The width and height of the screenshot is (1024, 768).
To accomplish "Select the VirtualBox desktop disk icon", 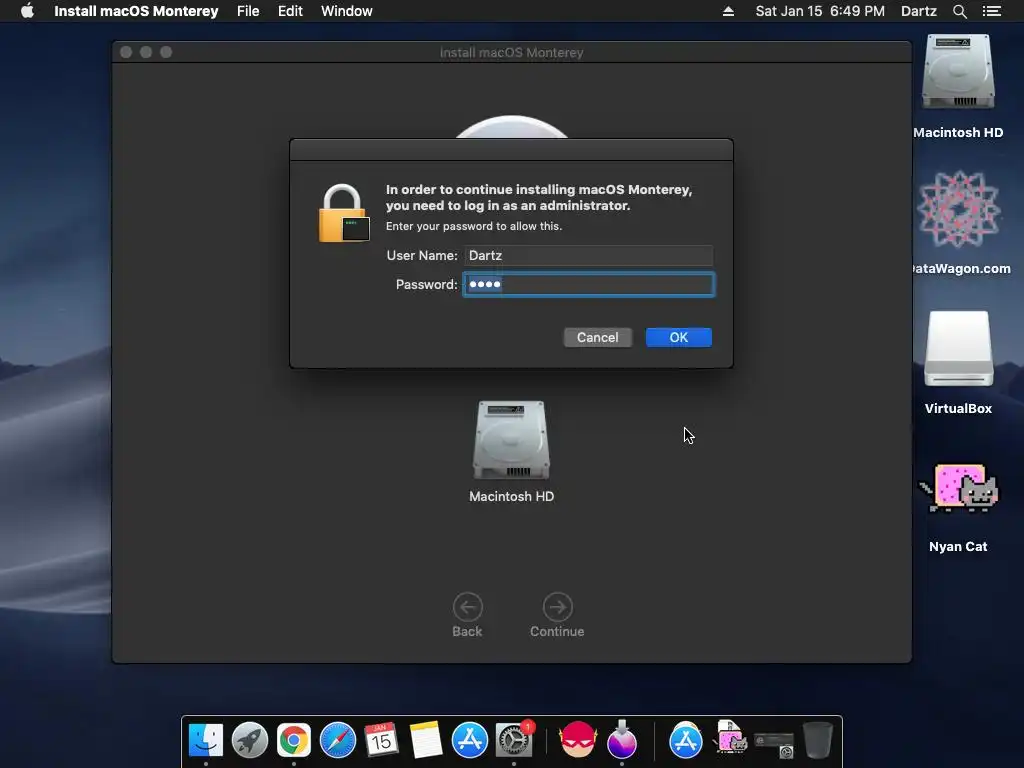I will 958,349.
